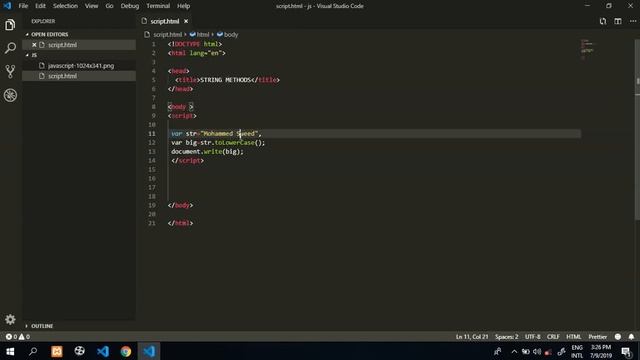This screenshot has height=360, width=640.
Task: Close script.html in Open Editors list
Action: coord(34,45)
